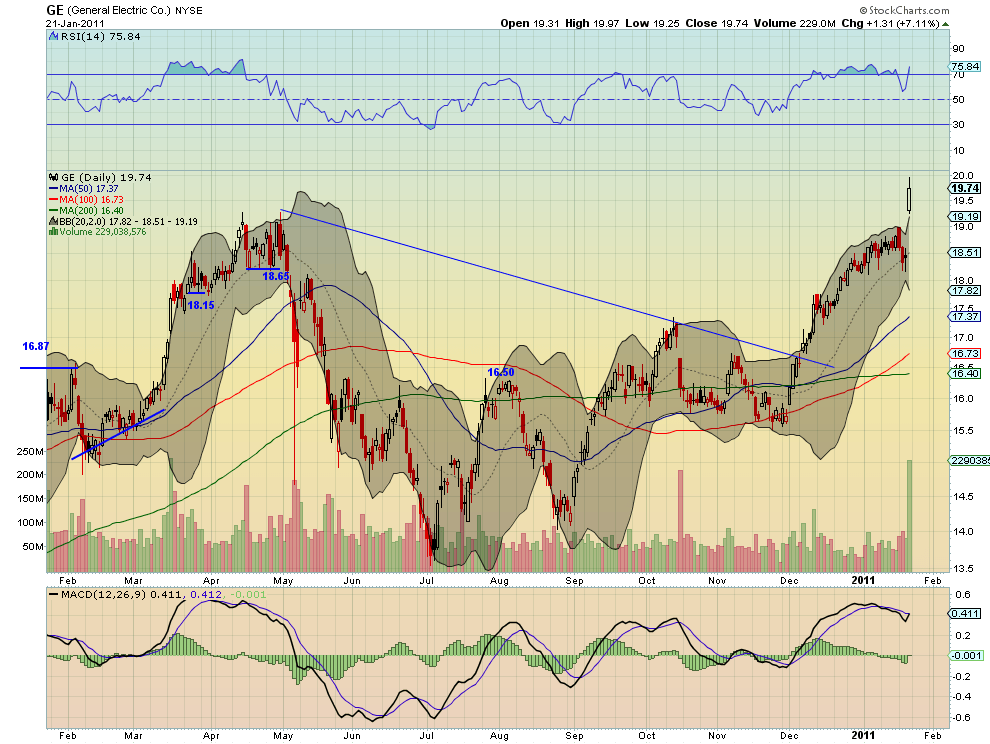Click the Open 19.31 value
990x744 pixels.
point(530,23)
